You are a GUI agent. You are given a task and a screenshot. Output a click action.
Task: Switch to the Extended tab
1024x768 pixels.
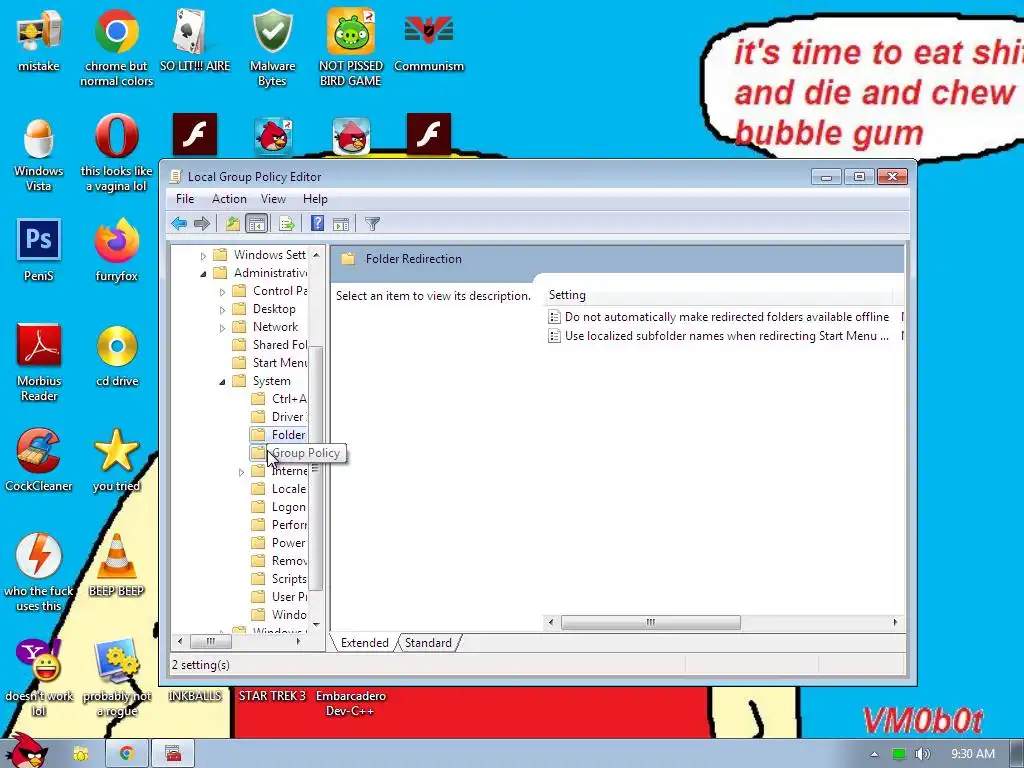364,643
